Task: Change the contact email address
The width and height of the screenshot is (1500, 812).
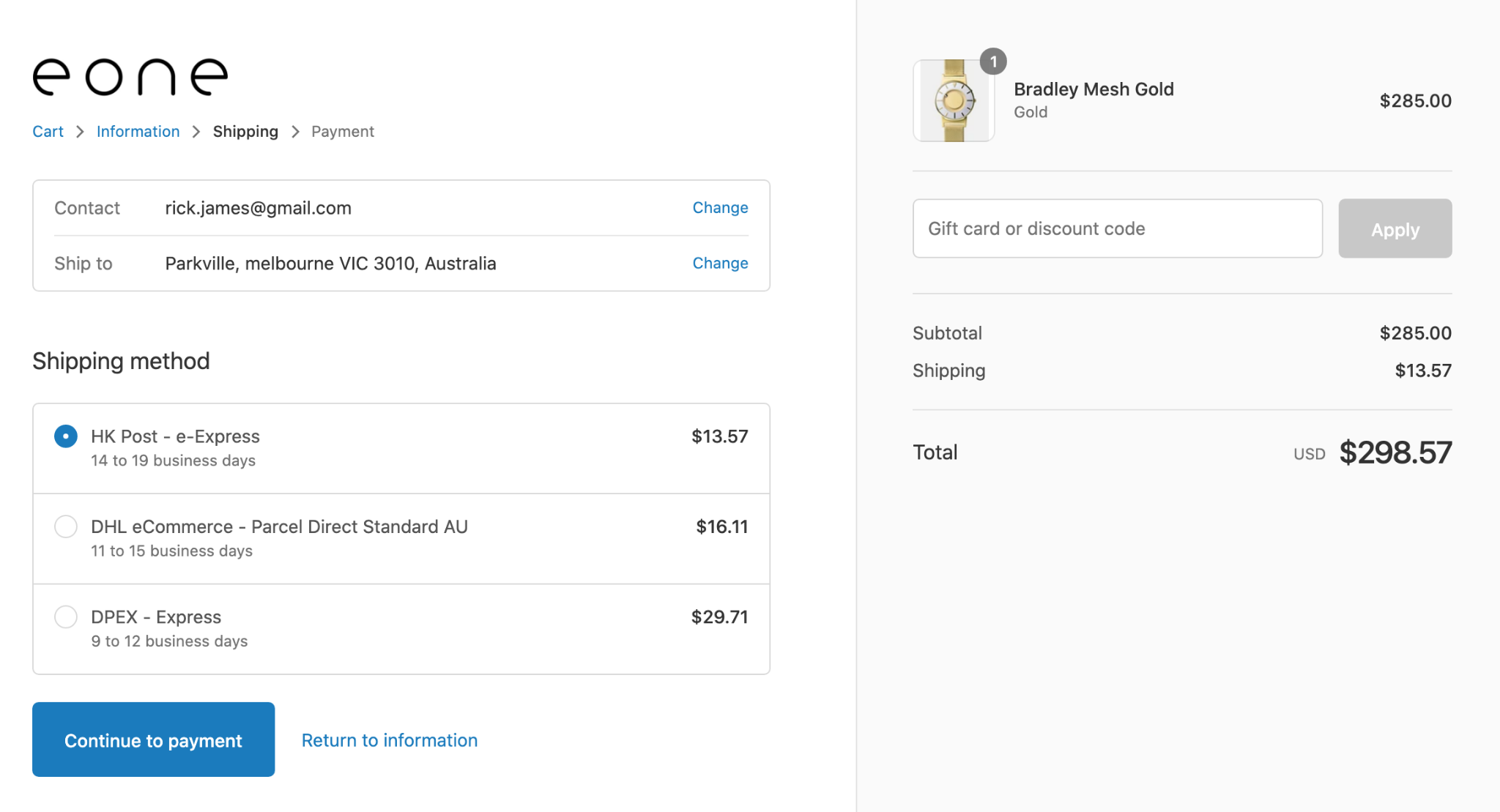Action: [720, 208]
